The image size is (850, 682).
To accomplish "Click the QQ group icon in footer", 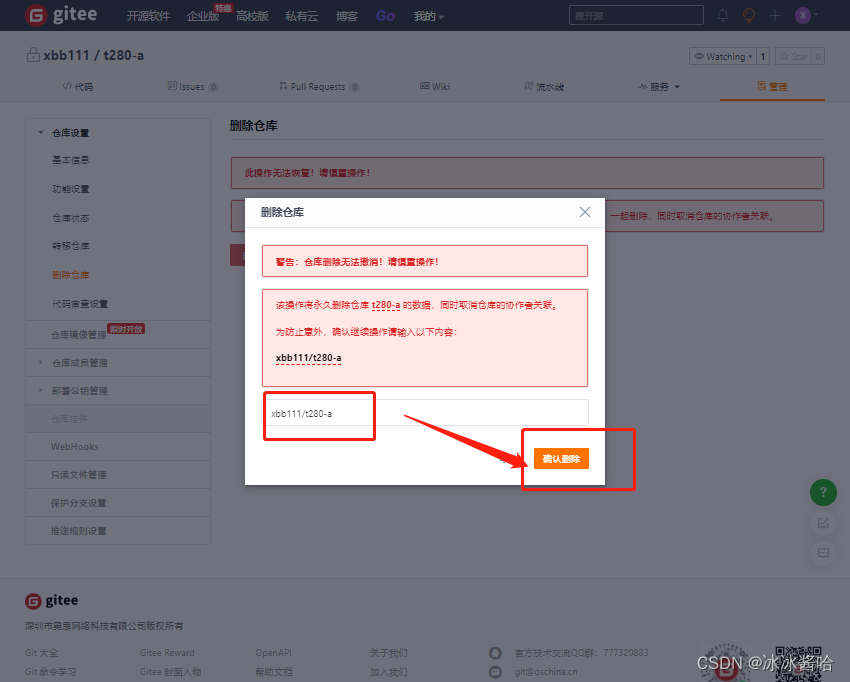I will click(495, 653).
